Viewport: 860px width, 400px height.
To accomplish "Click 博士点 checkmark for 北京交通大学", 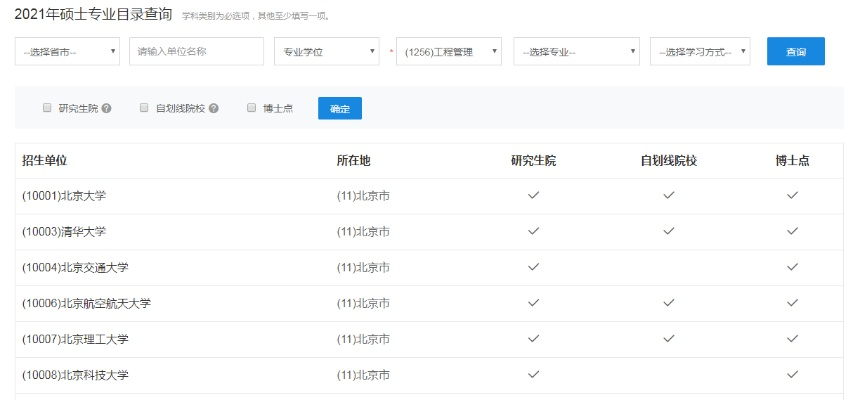I will click(x=792, y=267).
